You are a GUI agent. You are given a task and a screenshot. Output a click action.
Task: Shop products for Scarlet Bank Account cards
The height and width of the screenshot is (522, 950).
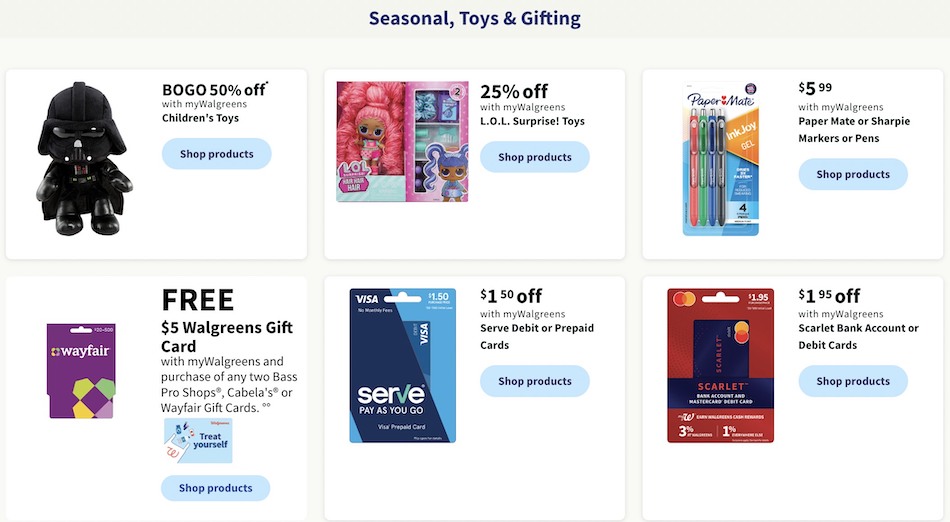852,381
